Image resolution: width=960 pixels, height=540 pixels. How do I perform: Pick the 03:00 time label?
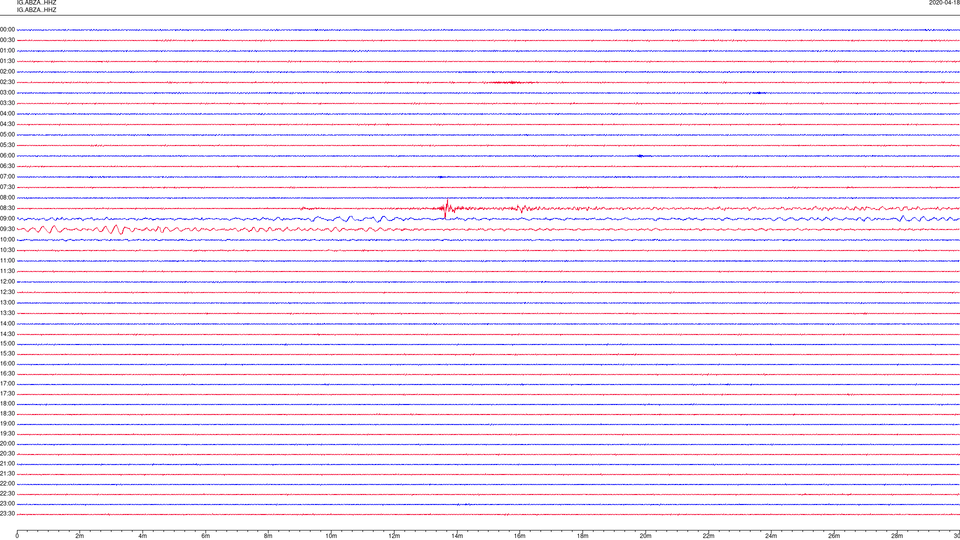tap(7, 93)
